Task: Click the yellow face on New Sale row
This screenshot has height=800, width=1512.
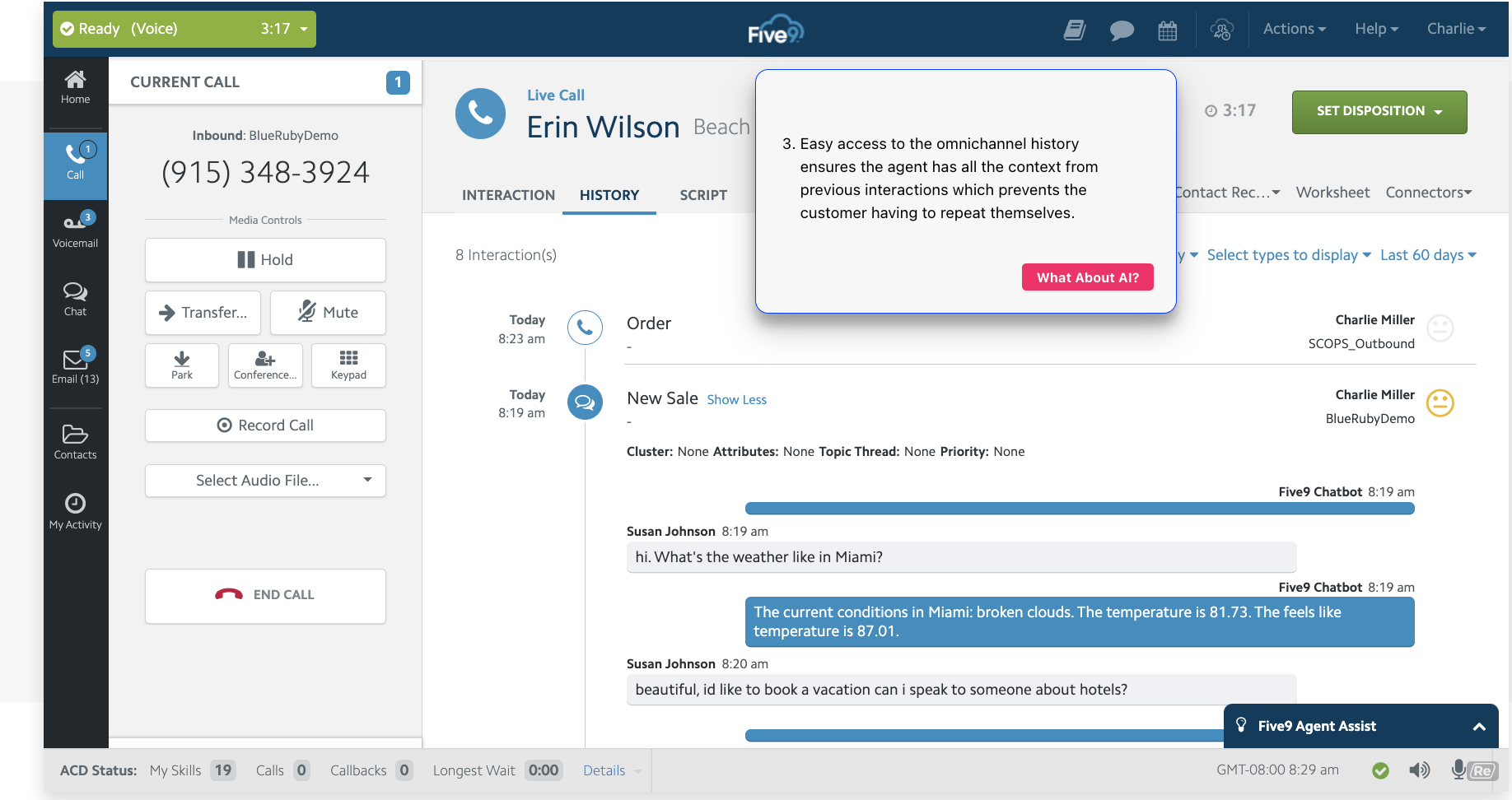Action: coord(1440,403)
